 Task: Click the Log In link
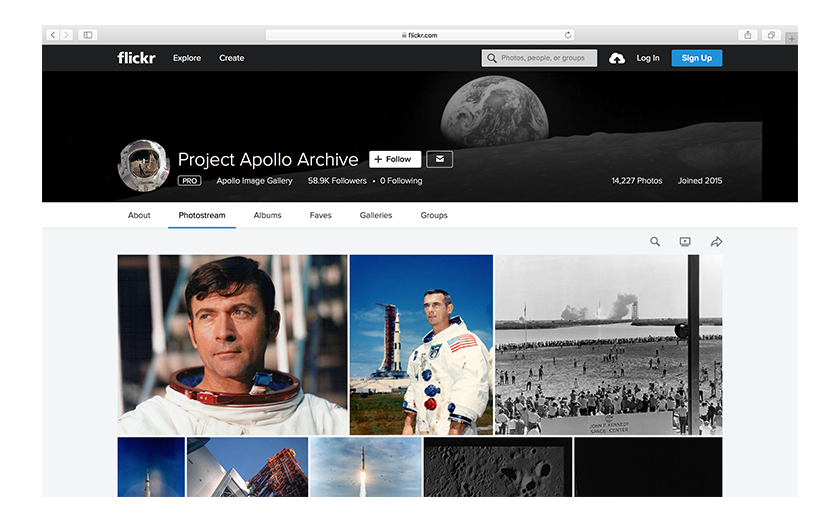click(648, 58)
